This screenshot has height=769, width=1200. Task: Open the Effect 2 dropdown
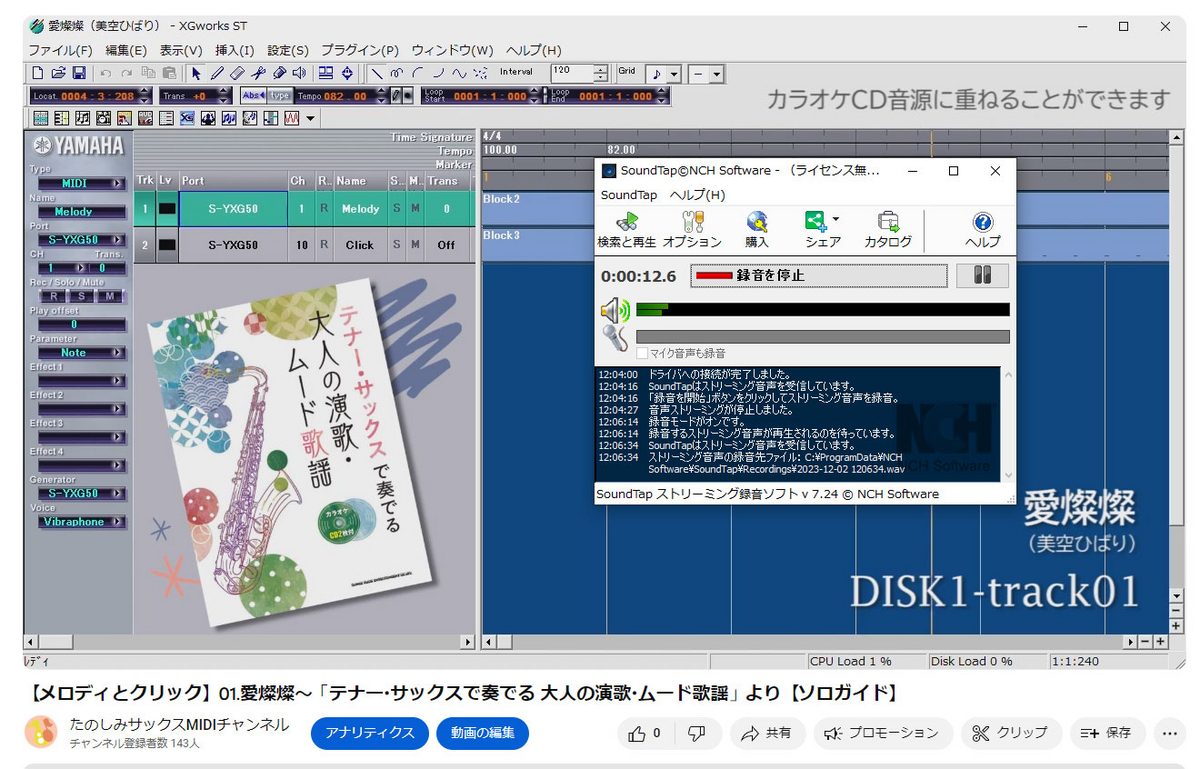pos(81,408)
